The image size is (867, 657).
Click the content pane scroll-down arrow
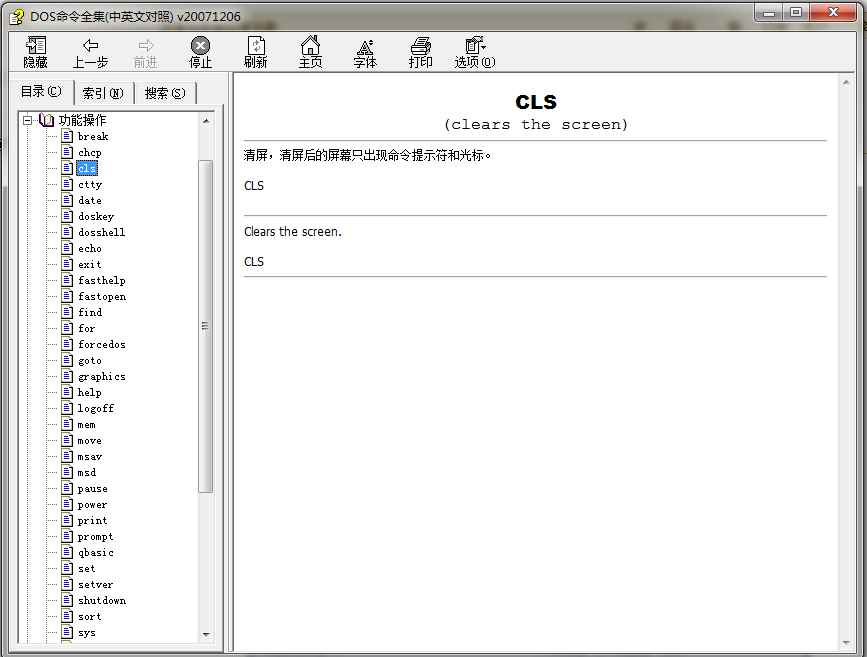[846, 643]
